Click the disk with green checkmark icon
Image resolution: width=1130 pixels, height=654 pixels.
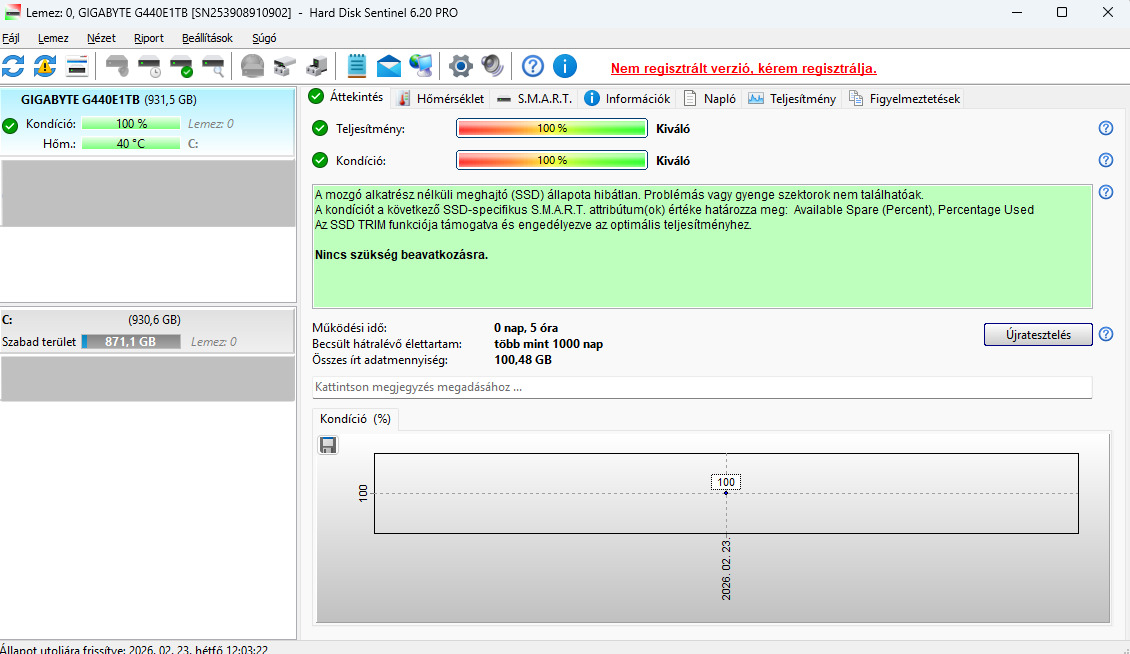click(181, 66)
